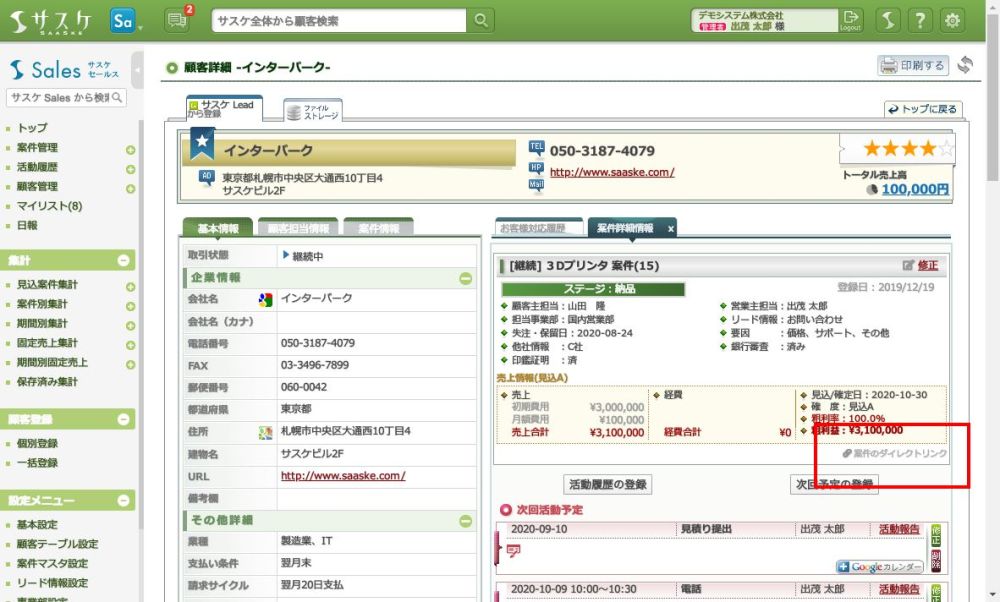Viewport: 1000px width, 602px height.
Task: Switch to the 顧客担当情報 tab
Action: pos(298,228)
